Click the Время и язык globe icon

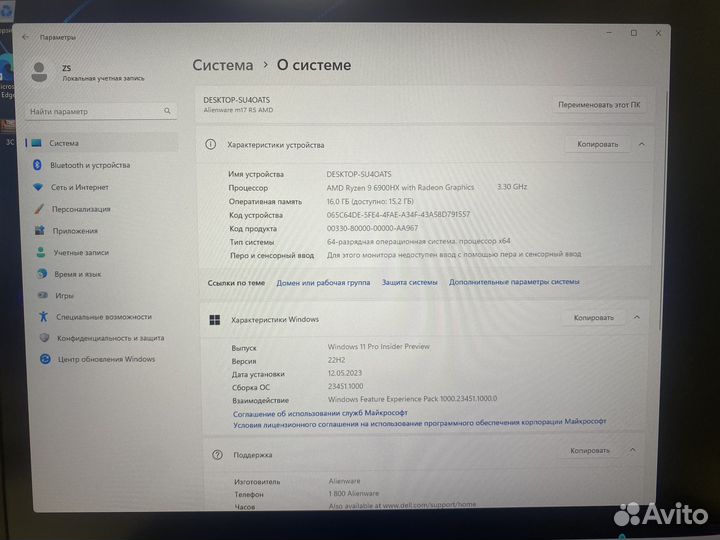(x=42, y=273)
